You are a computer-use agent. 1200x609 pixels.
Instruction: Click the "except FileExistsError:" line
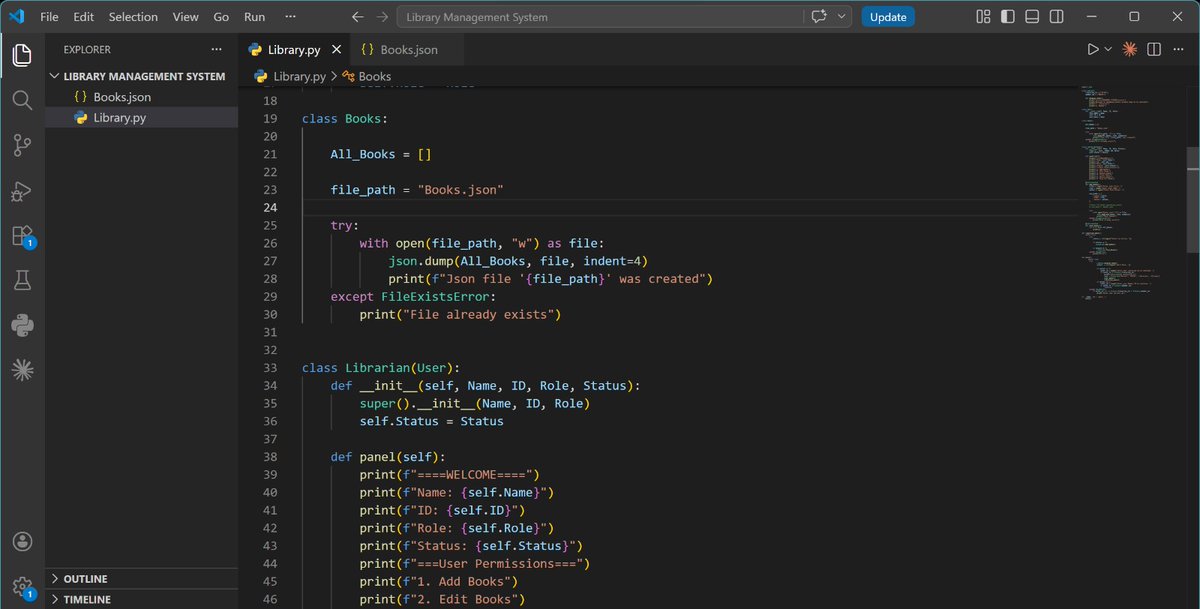[413, 296]
